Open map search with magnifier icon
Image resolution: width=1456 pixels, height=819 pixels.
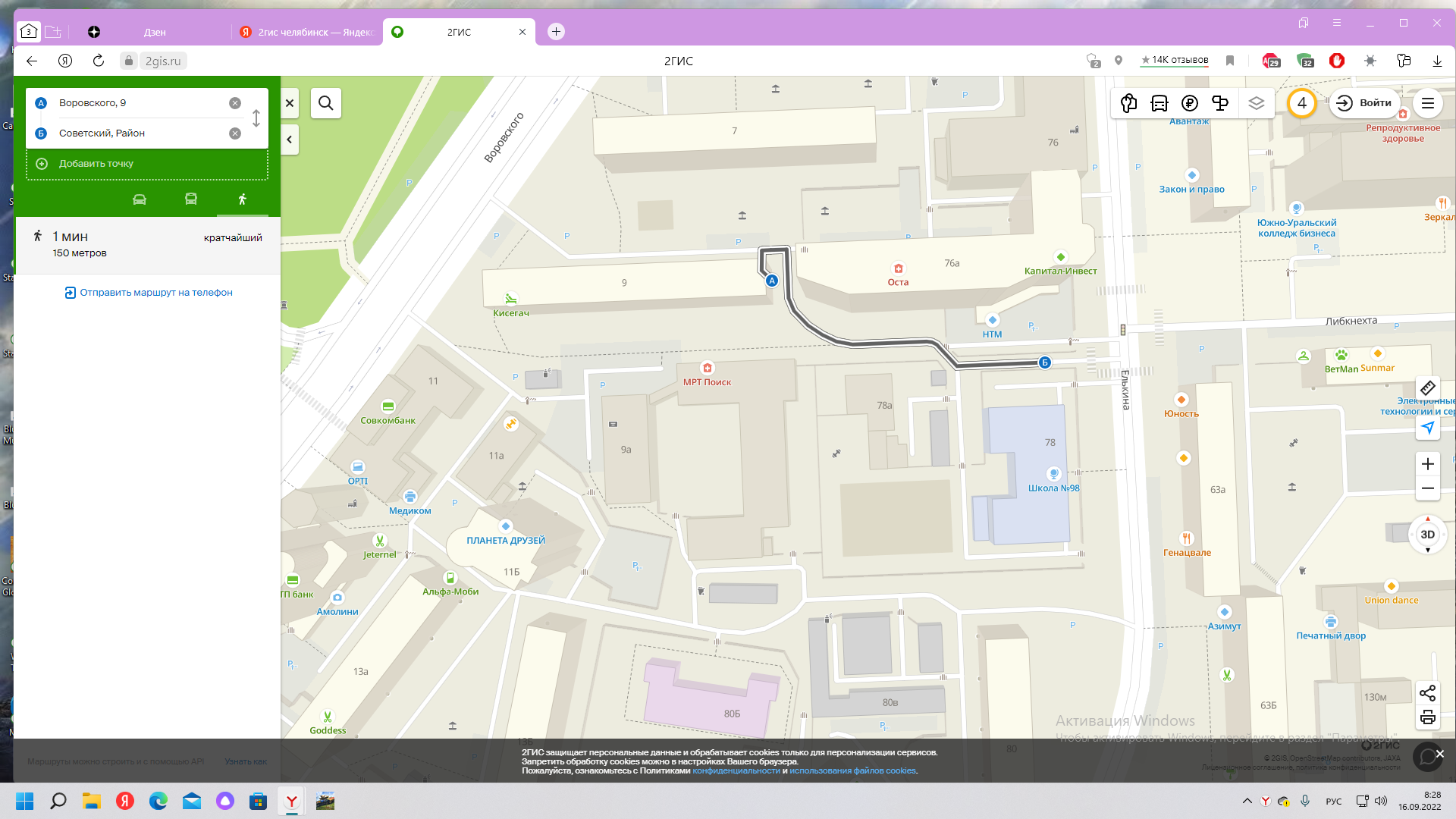tap(326, 103)
